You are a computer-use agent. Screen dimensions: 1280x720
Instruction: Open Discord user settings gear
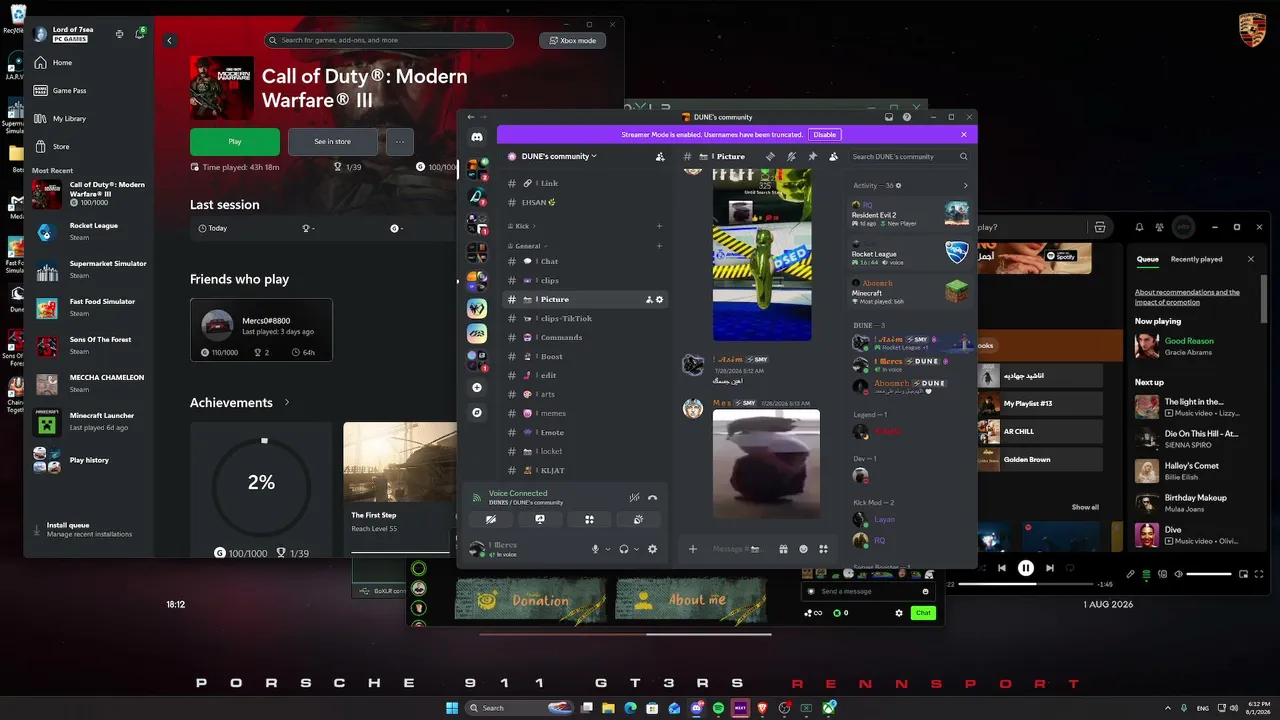coord(653,549)
